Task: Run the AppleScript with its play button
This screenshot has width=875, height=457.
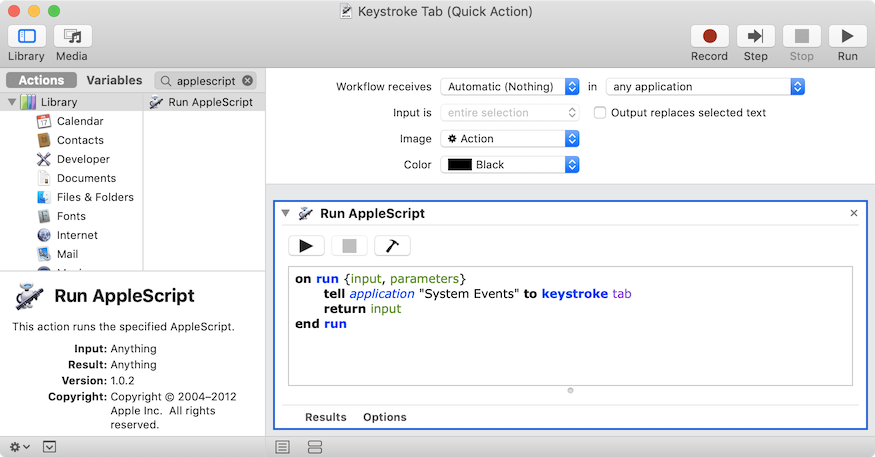Action: click(x=306, y=245)
